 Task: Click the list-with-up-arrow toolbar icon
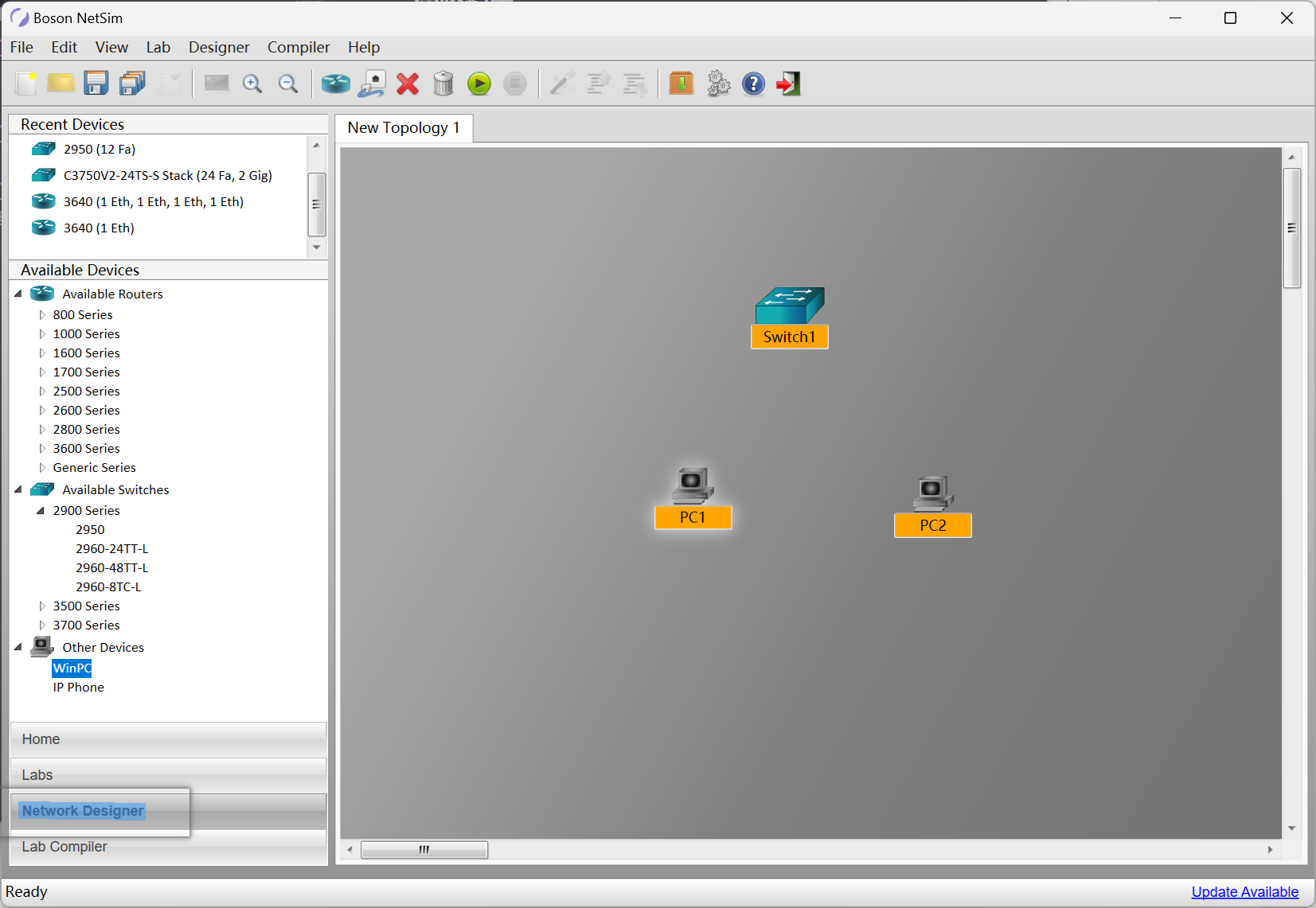click(x=599, y=84)
